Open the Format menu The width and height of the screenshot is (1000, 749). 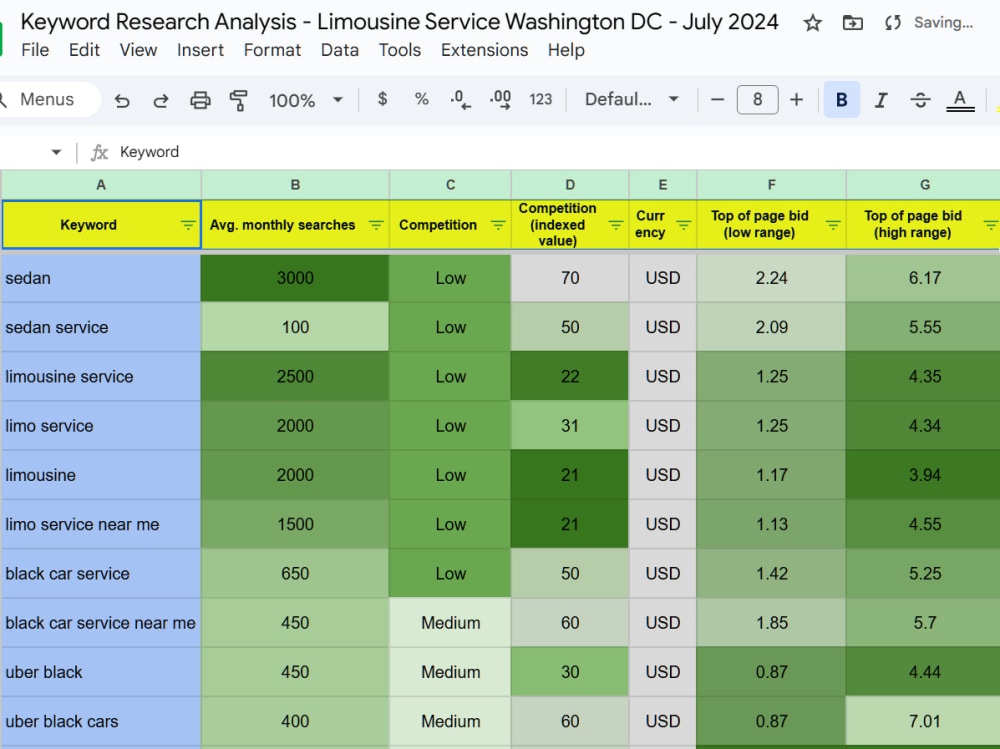[272, 50]
